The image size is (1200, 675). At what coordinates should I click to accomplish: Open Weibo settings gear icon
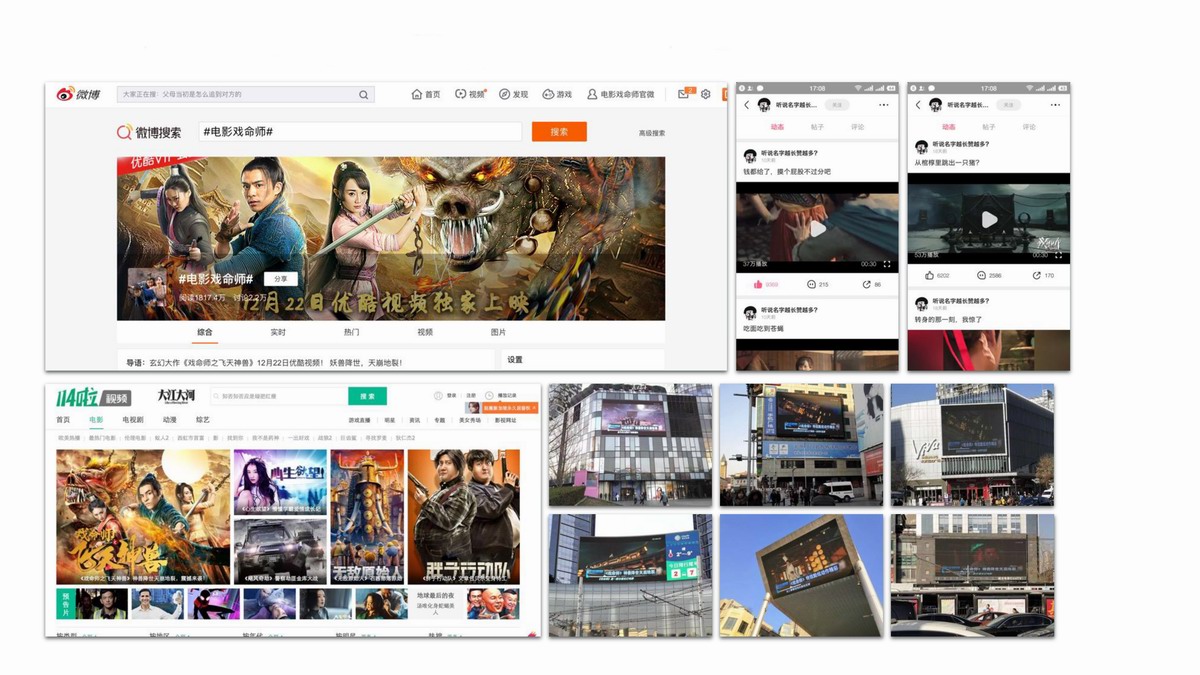tap(705, 94)
